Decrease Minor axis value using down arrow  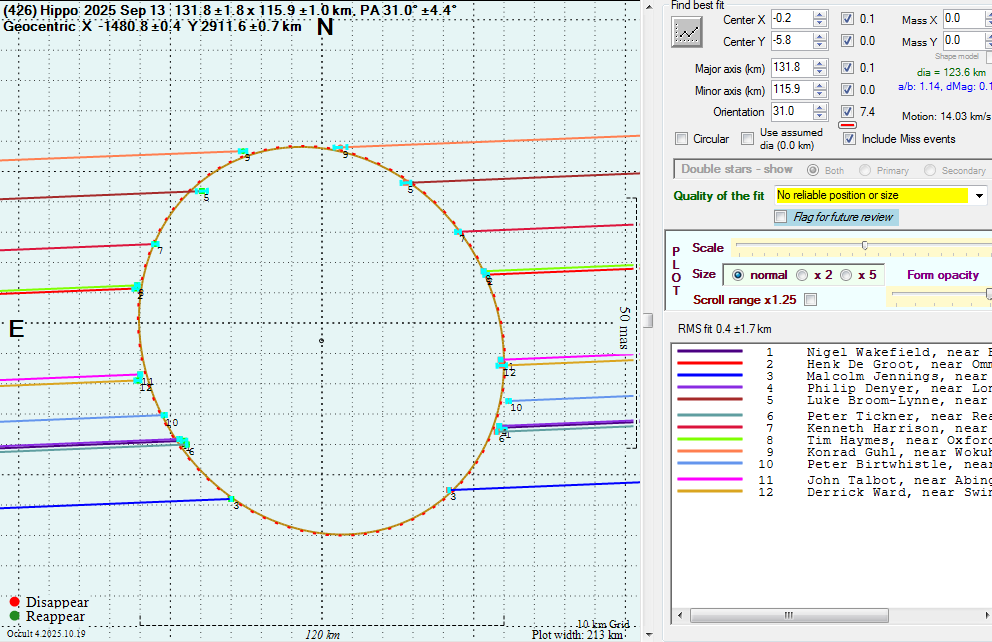(x=820, y=94)
